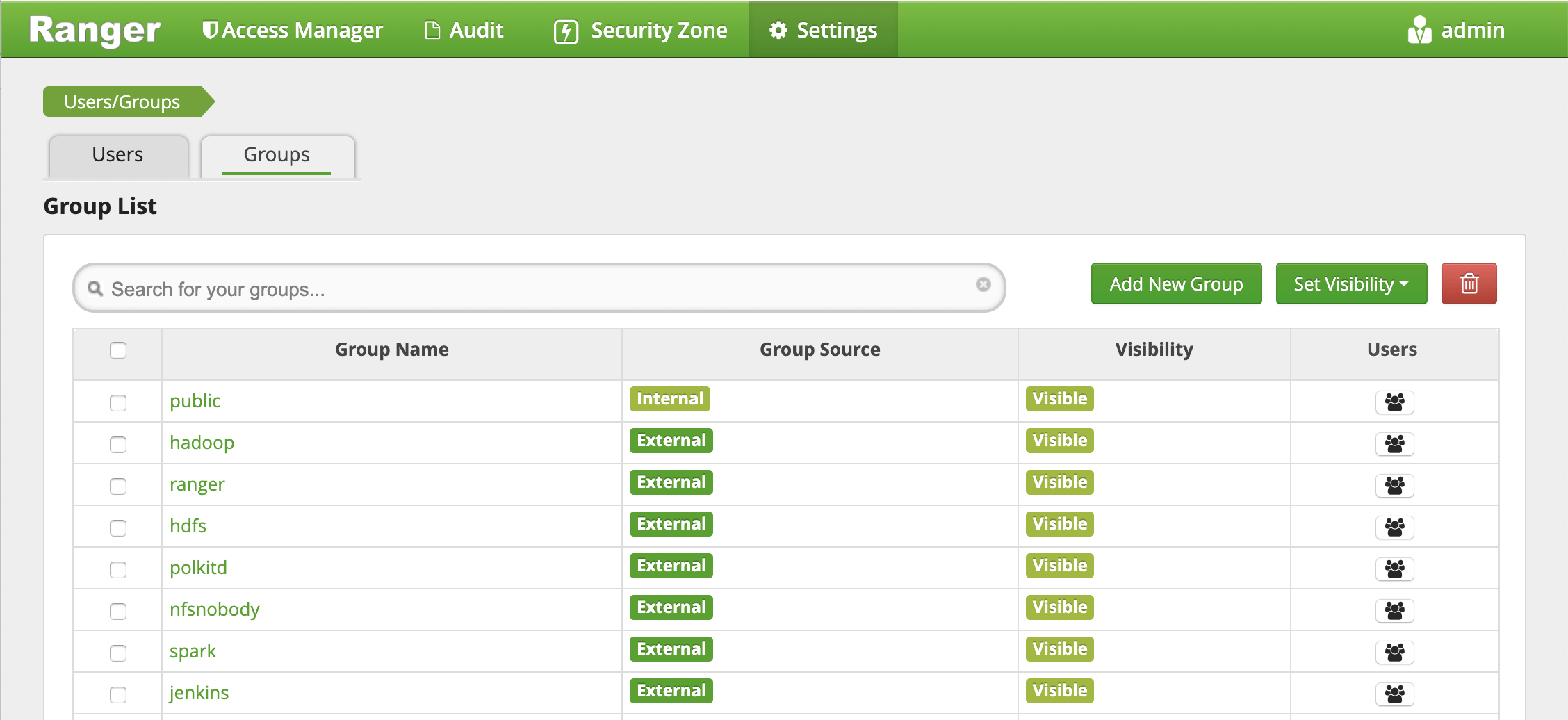Check the checkbox next to public group

(x=117, y=402)
